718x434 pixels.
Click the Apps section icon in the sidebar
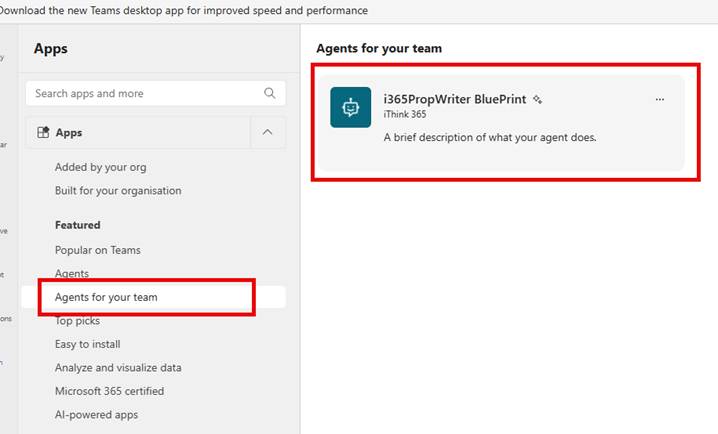(x=43, y=132)
